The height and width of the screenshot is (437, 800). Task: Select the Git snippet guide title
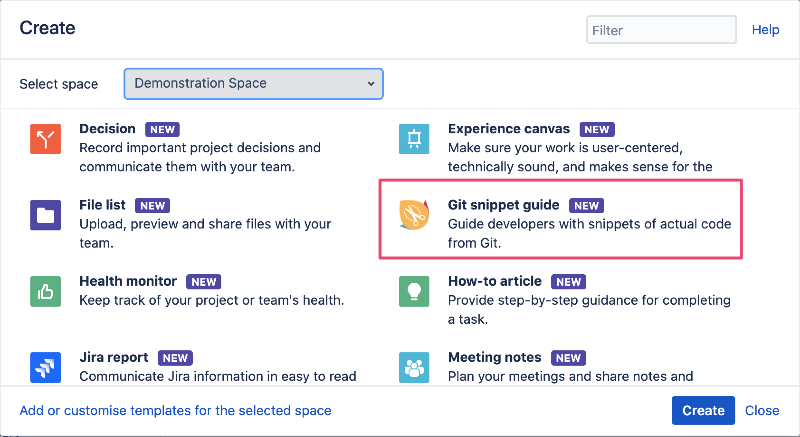point(503,205)
